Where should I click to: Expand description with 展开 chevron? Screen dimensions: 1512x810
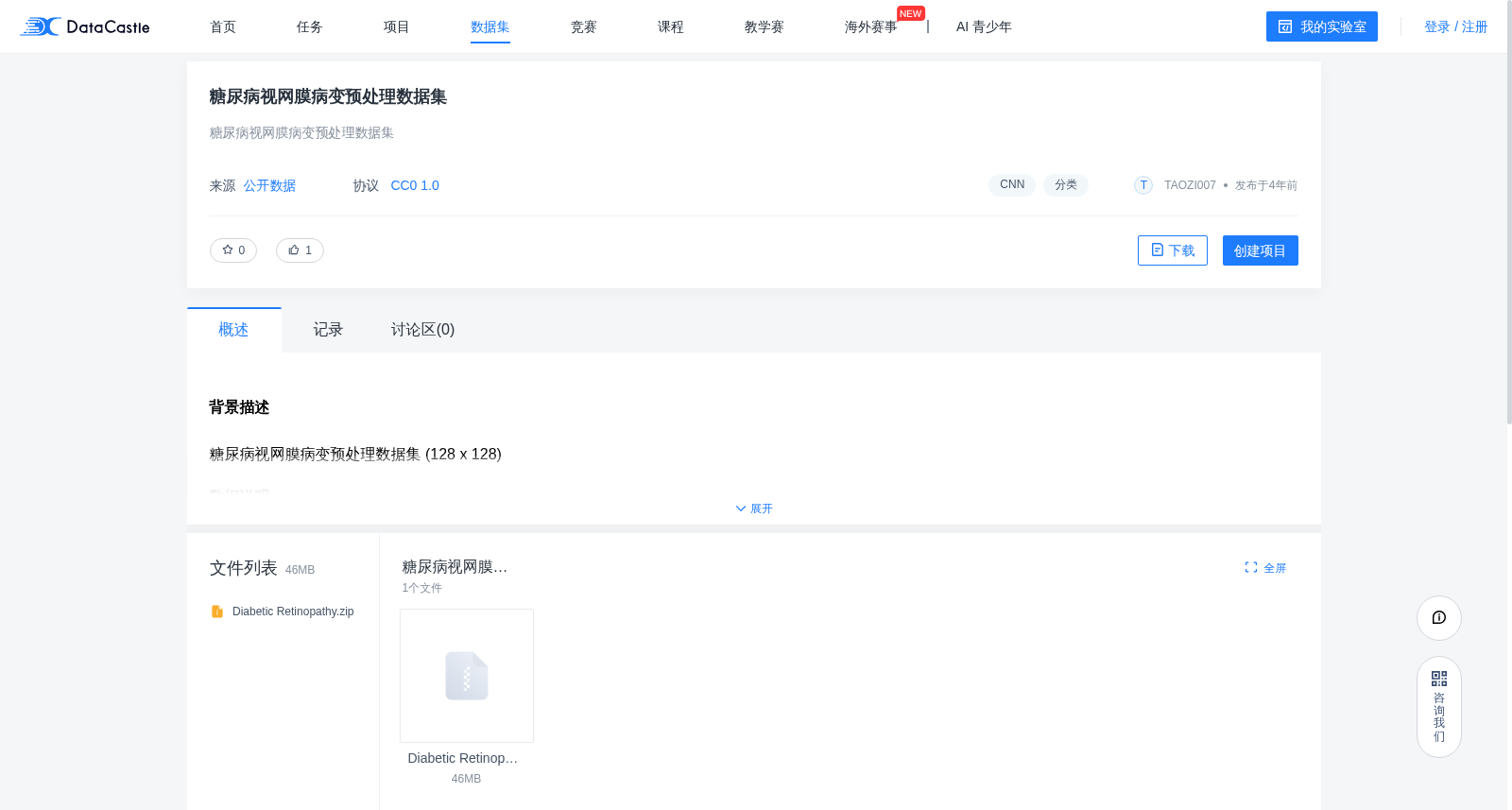coord(754,508)
